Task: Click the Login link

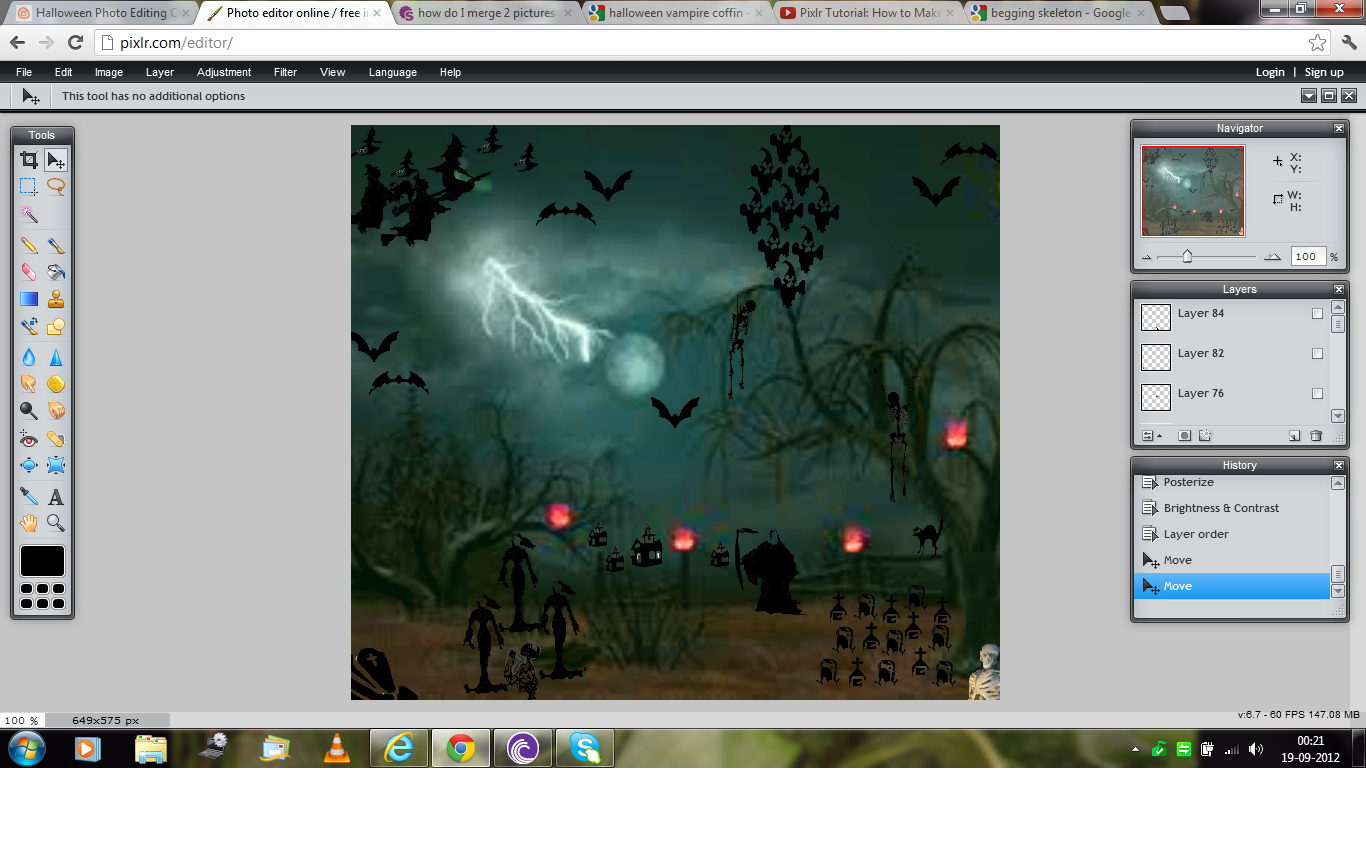Action: pos(1270,72)
